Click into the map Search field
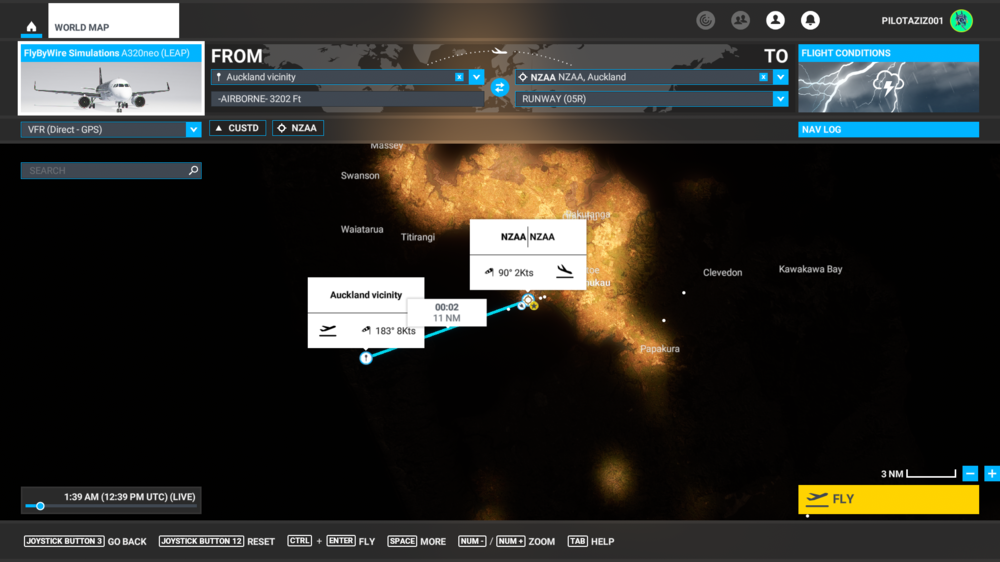The height and width of the screenshot is (562, 1000). [111, 170]
